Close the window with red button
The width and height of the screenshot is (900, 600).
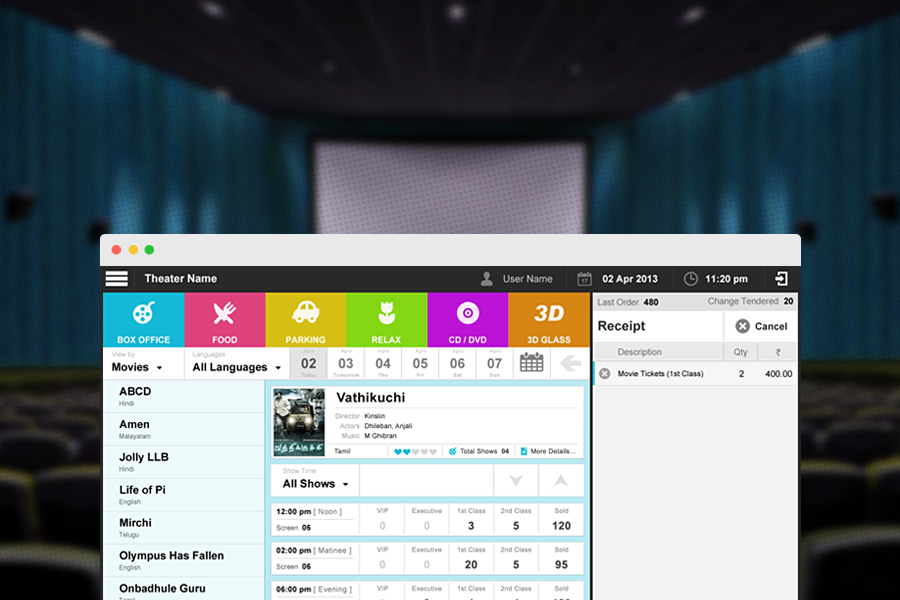tap(117, 250)
